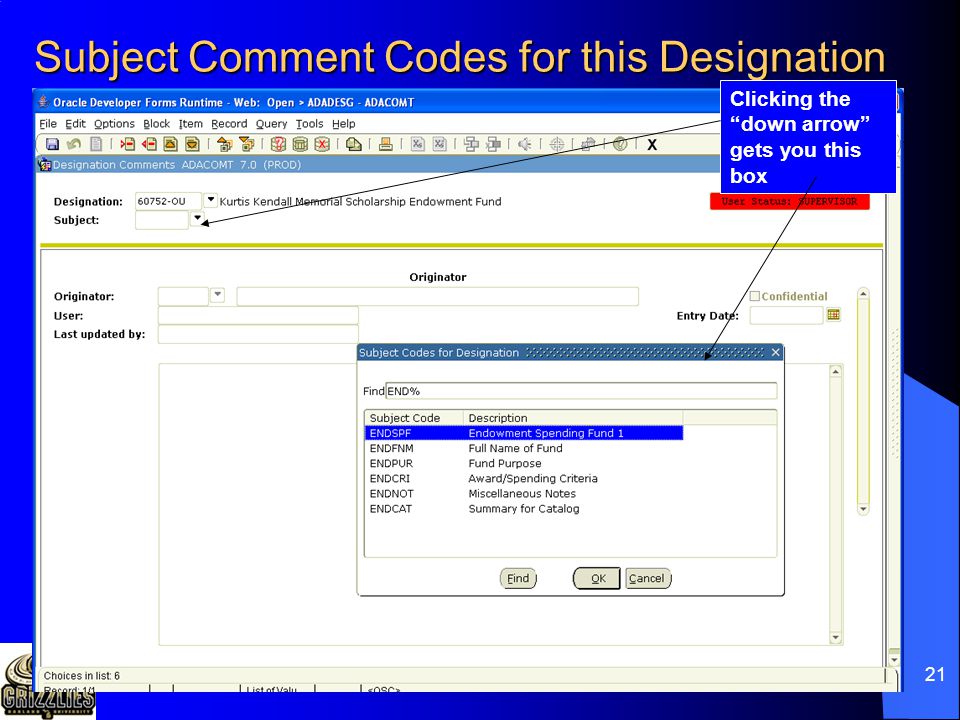The image size is (960, 720).
Task: Select the ENDSPF Endowment Spending Fund row
Action: coord(523,433)
